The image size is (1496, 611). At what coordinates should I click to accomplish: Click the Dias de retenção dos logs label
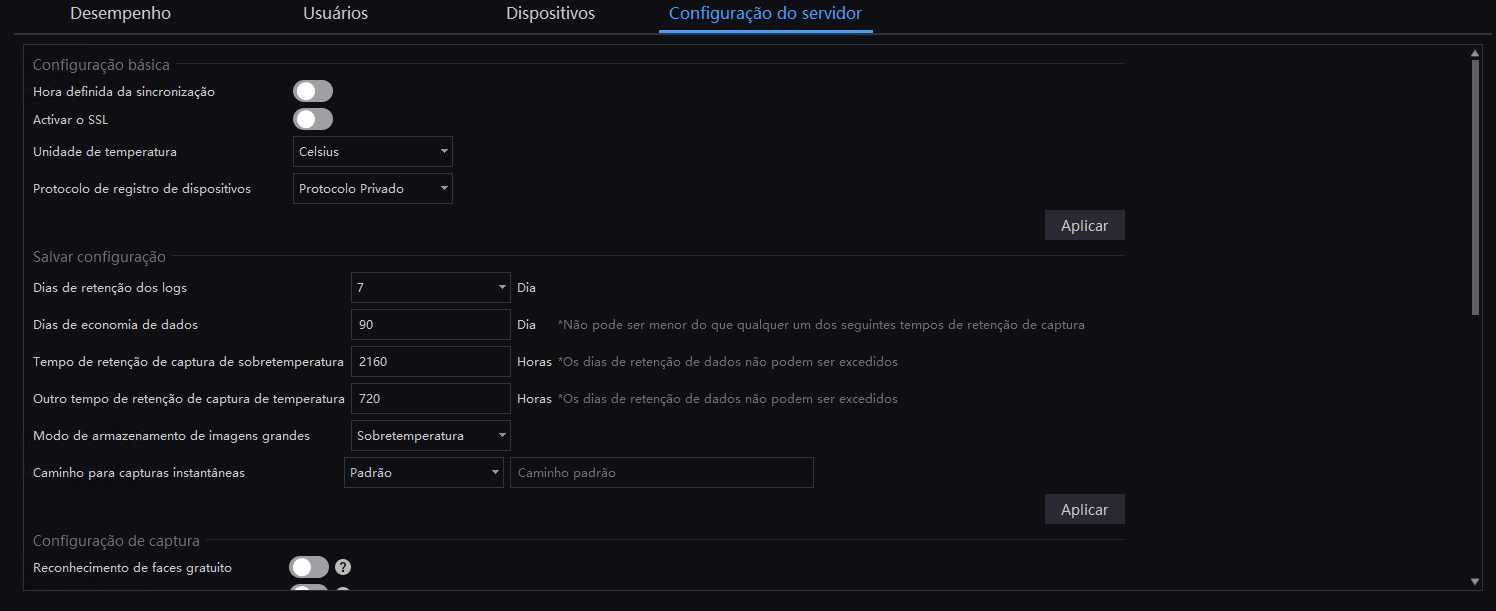[110, 288]
